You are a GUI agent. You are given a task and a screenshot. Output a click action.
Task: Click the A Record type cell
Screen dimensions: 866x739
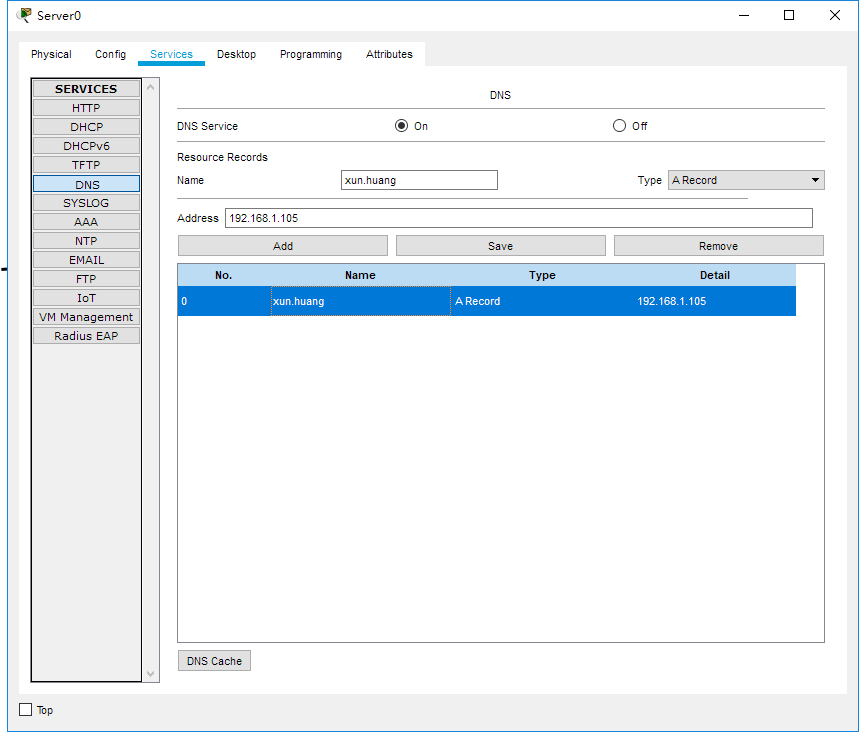point(542,301)
